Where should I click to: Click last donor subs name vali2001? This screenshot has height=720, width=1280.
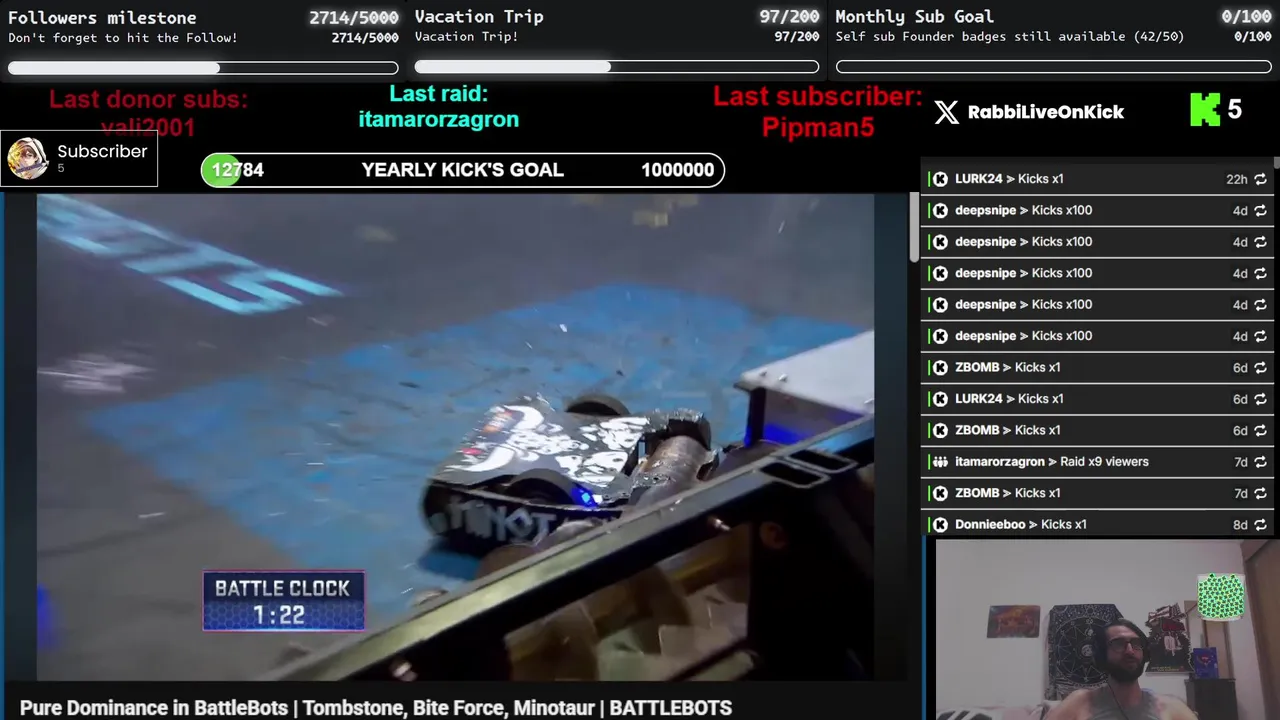(148, 127)
